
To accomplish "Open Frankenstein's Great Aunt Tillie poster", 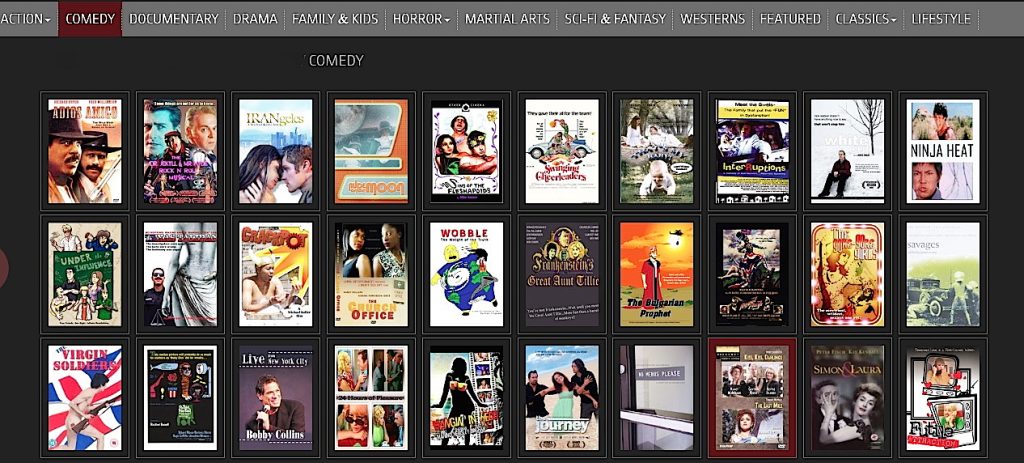I will click(561, 273).
